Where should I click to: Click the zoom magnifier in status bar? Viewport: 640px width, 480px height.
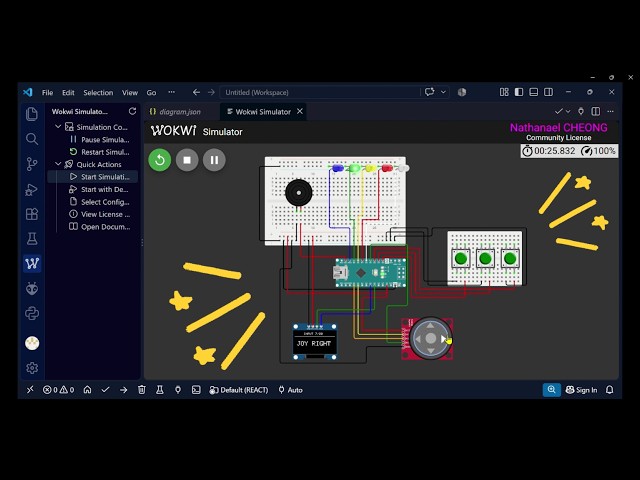pyautogui.click(x=551, y=390)
